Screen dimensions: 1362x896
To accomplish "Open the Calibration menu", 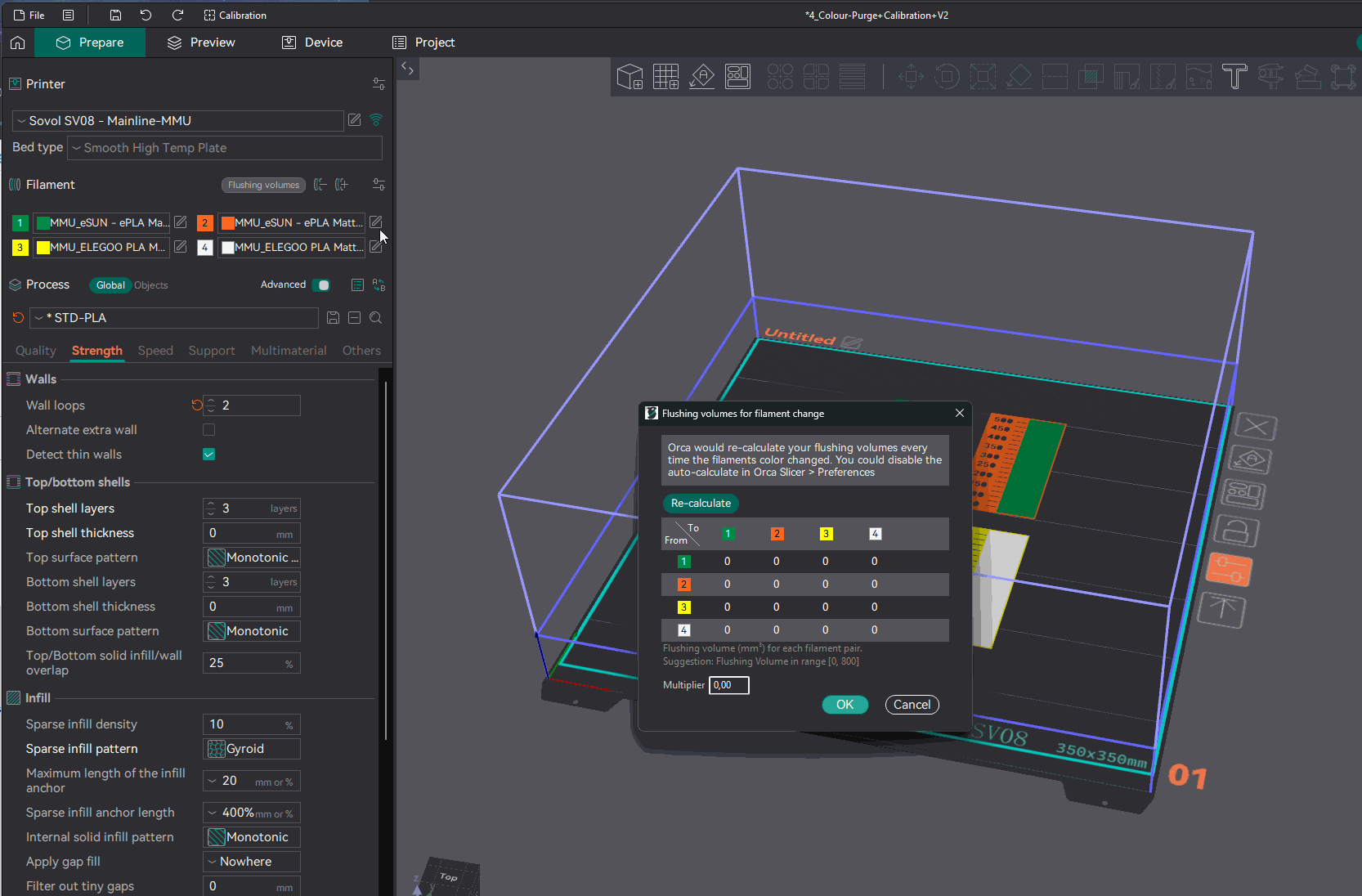I will 235,15.
